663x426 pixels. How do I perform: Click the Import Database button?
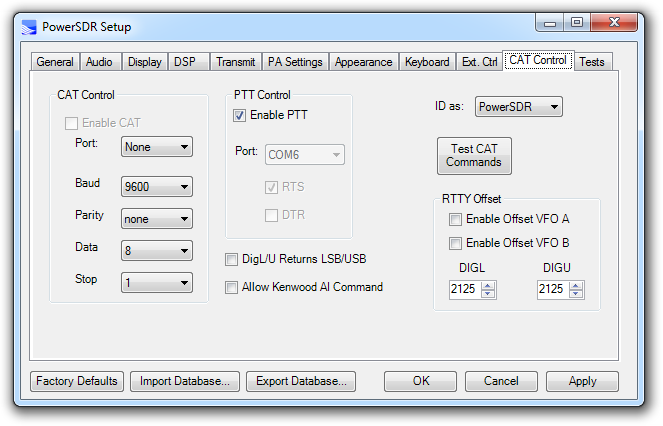click(185, 381)
